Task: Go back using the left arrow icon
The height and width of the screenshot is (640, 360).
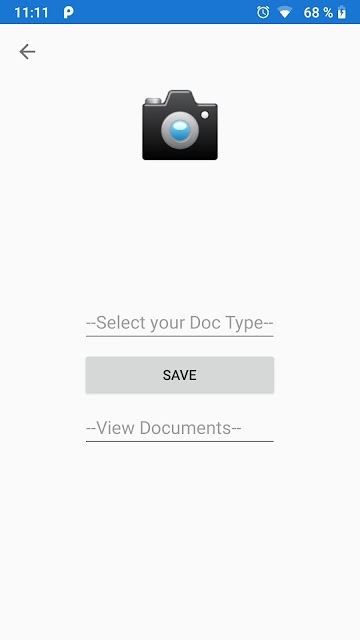Action: pyautogui.click(x=27, y=52)
